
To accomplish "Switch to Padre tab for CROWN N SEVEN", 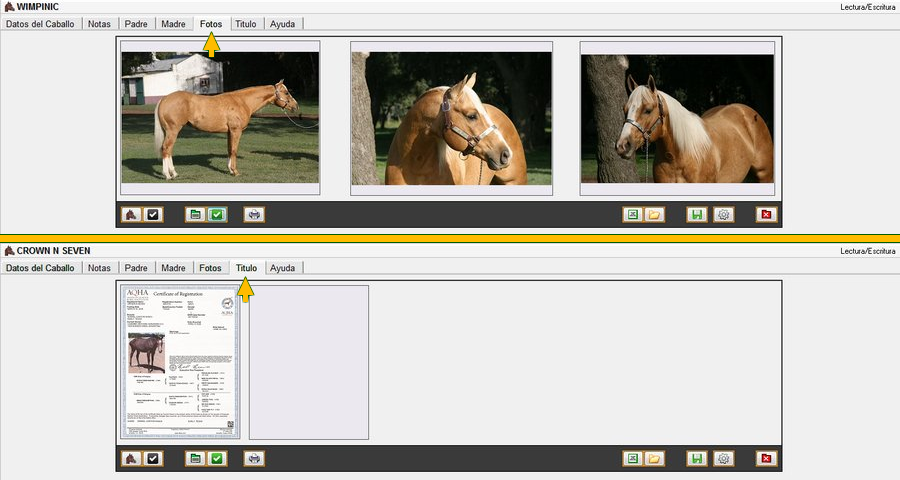I will coord(136,268).
